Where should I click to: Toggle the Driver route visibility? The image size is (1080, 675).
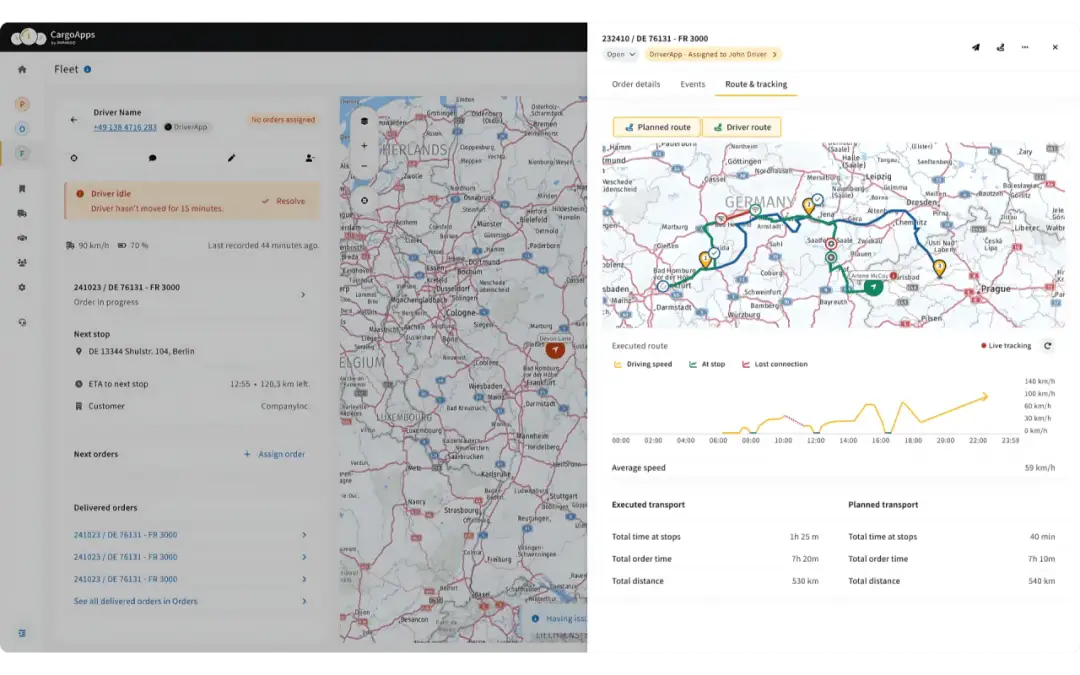(x=742, y=127)
